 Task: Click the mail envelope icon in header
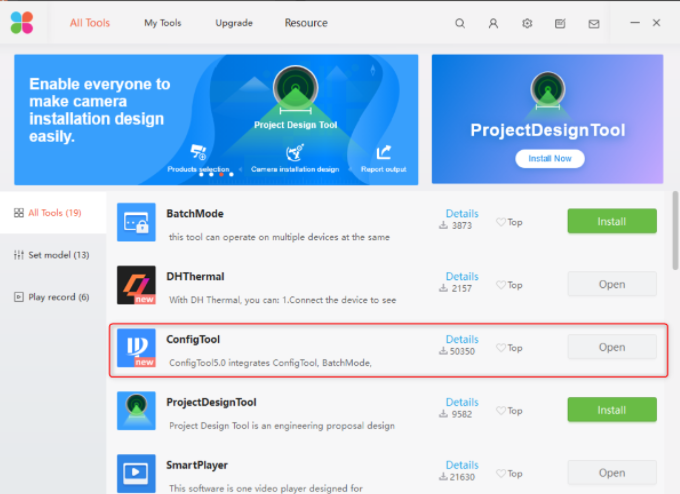click(594, 23)
